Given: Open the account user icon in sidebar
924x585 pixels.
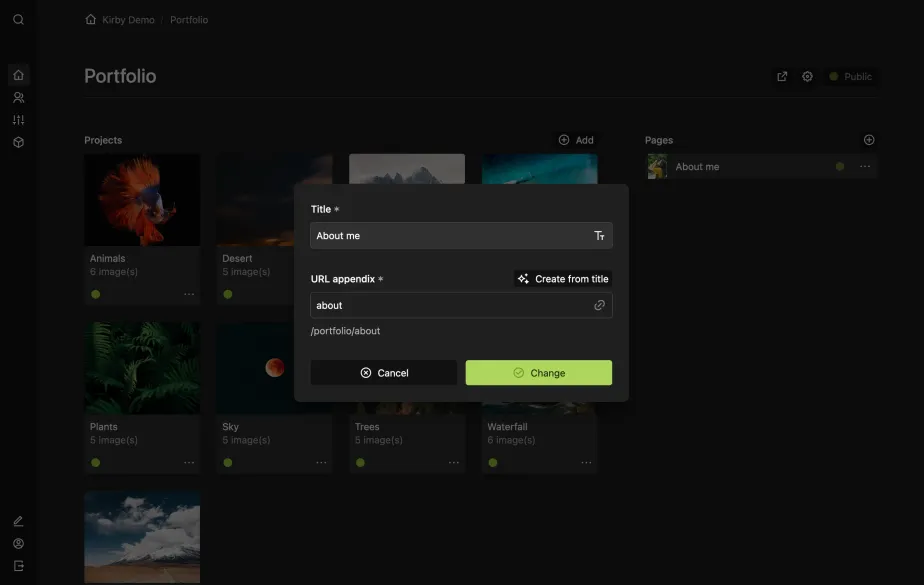Looking at the screenshot, I should coord(18,544).
